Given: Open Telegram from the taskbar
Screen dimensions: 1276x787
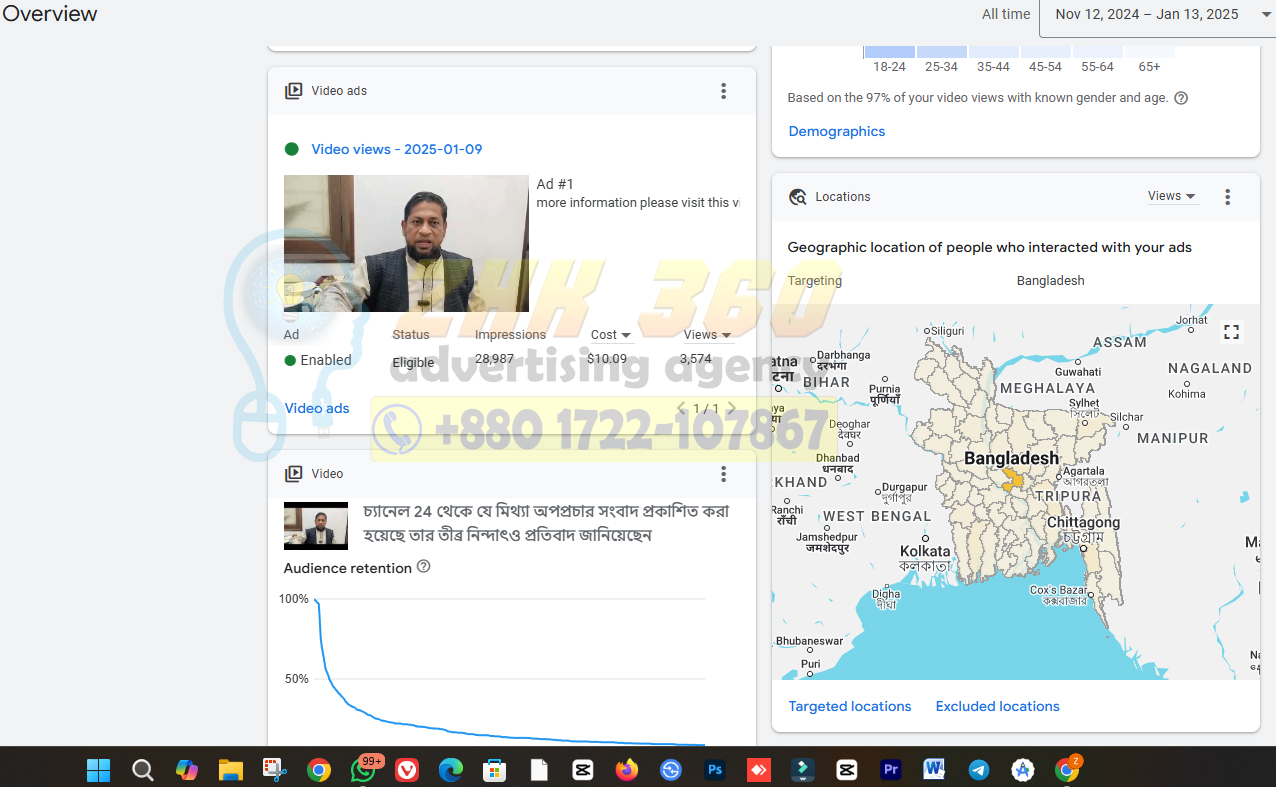Looking at the screenshot, I should pyautogui.click(x=979, y=770).
